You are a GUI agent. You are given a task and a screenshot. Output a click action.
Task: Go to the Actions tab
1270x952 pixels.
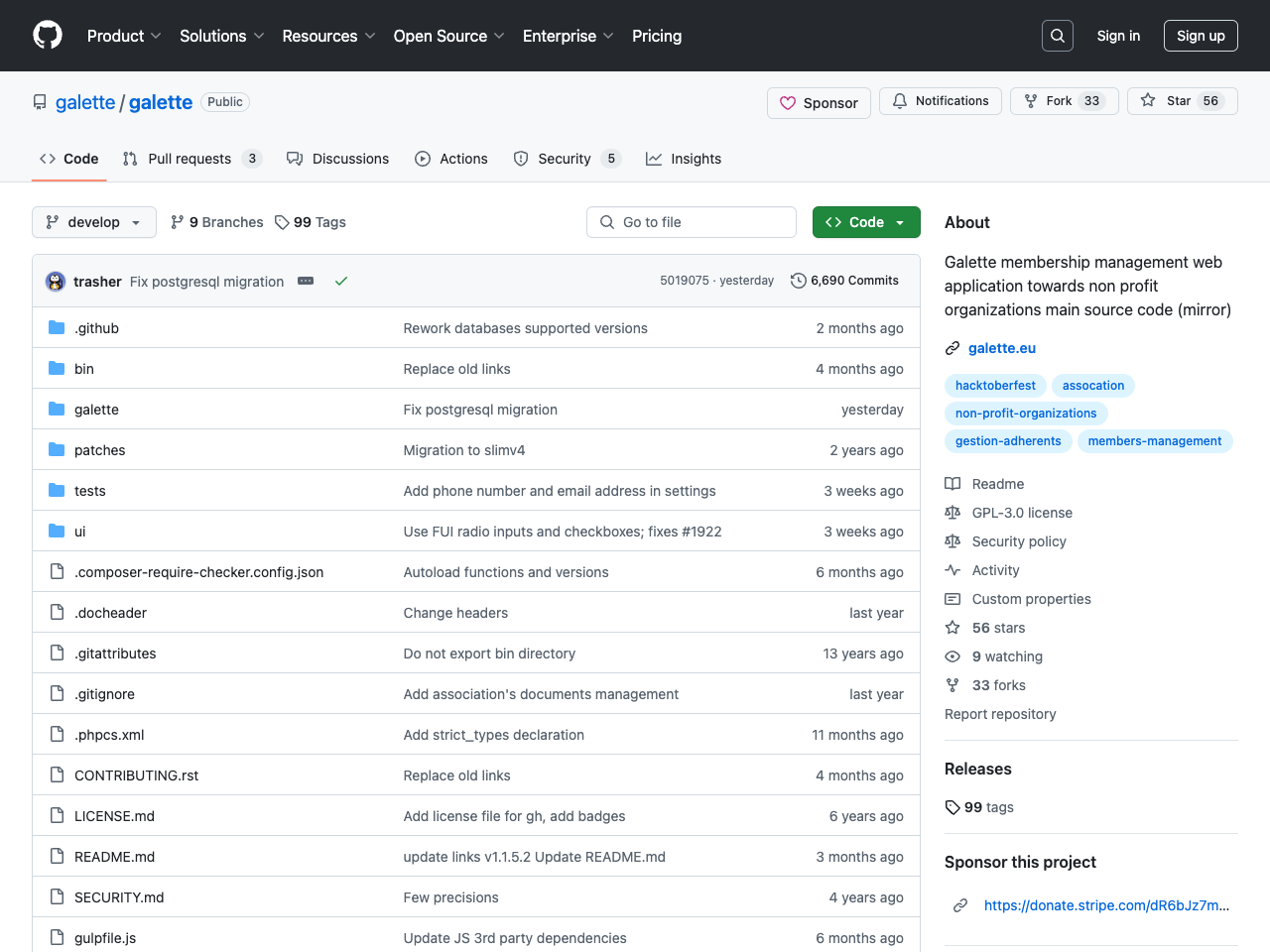451,159
